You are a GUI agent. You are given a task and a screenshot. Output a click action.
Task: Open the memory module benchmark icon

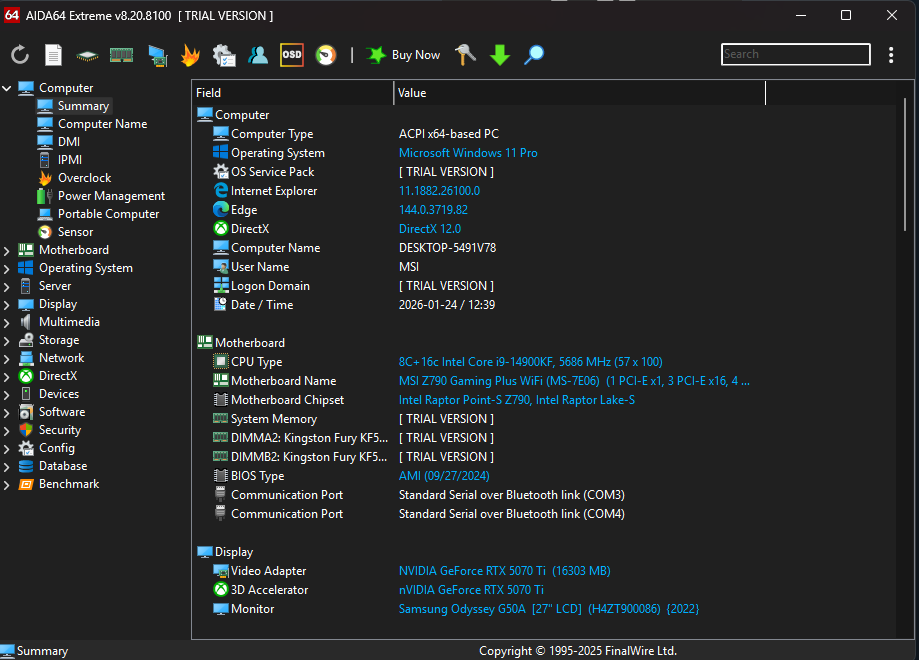click(121, 55)
